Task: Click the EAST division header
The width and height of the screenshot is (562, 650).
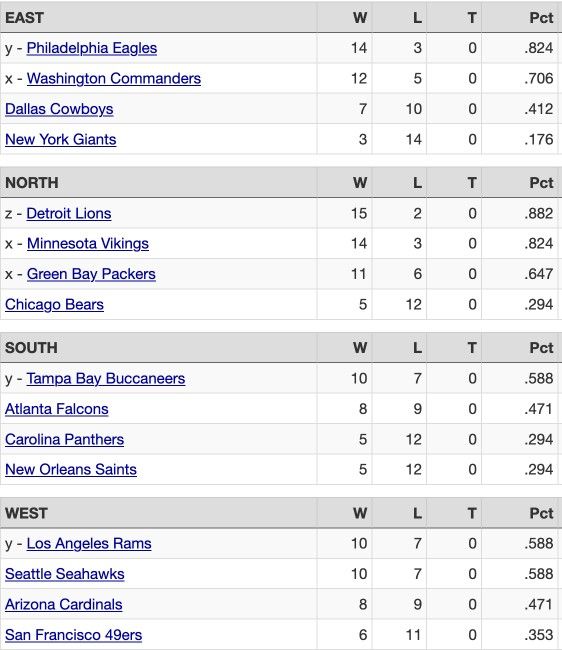Action: click(24, 18)
